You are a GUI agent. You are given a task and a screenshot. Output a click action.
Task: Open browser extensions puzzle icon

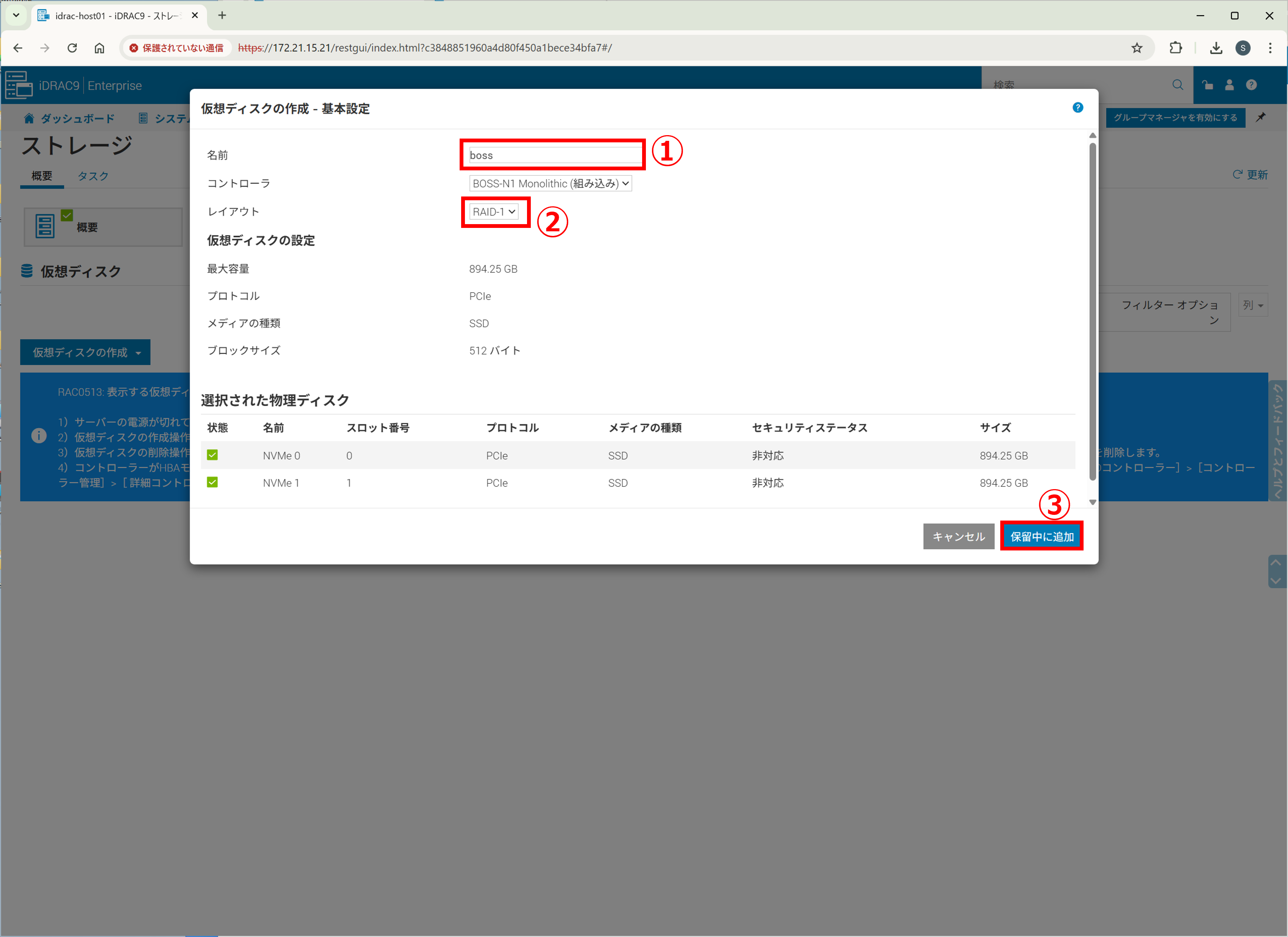click(1176, 48)
